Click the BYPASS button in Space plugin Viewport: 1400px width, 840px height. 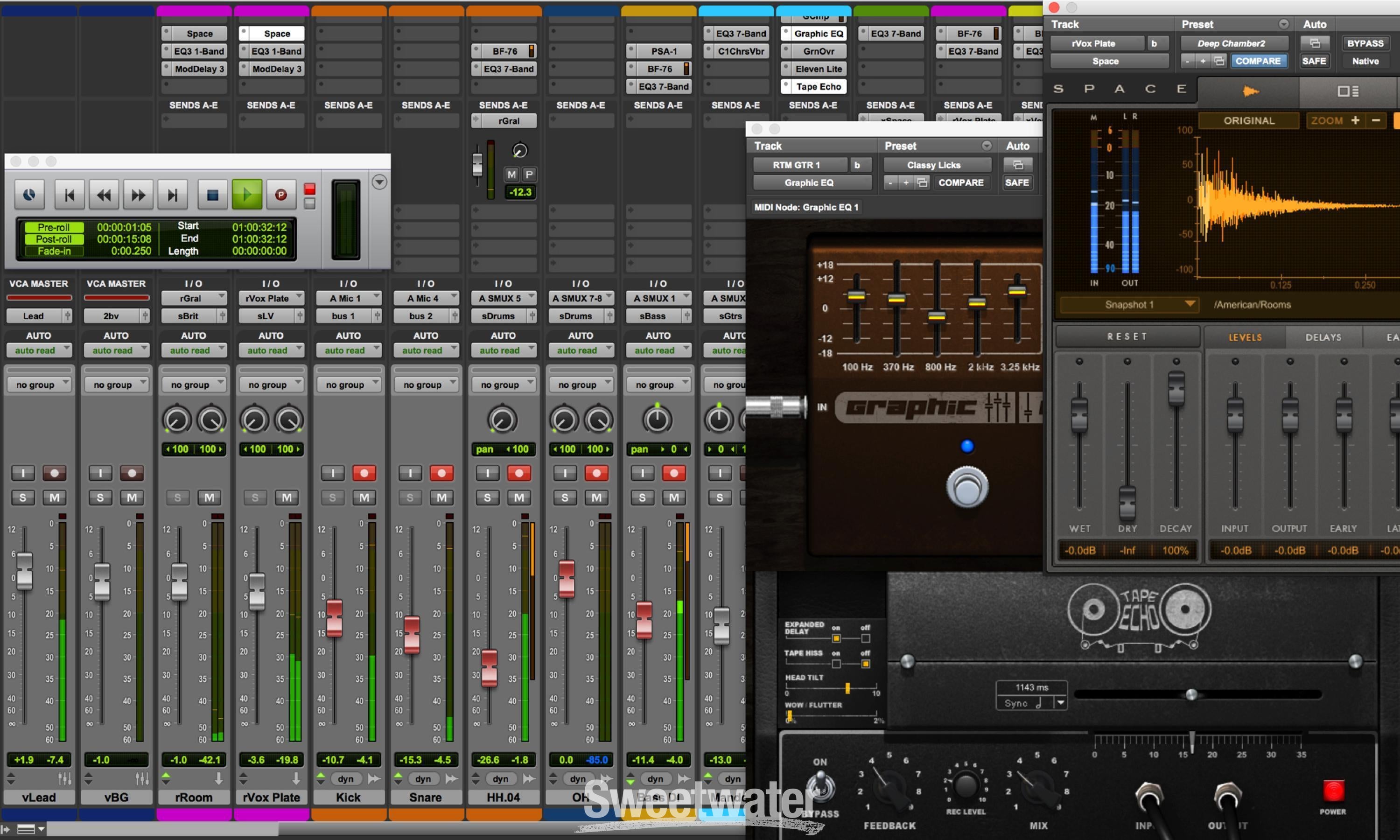pos(1365,43)
